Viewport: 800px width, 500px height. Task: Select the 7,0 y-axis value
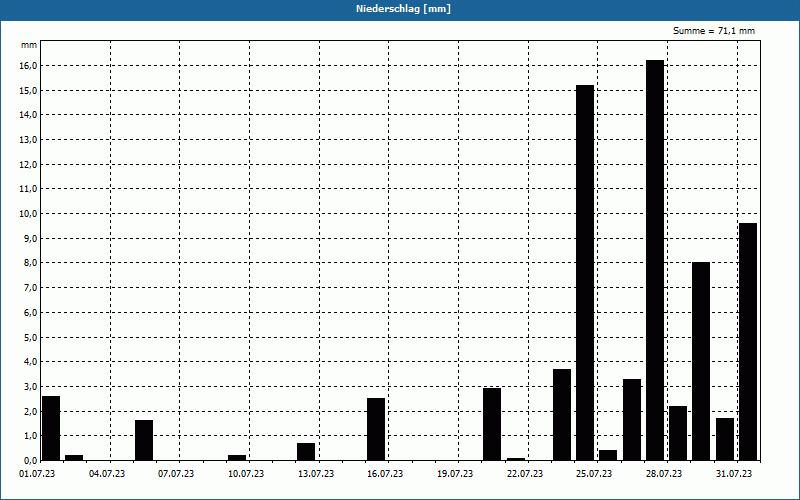click(30, 288)
